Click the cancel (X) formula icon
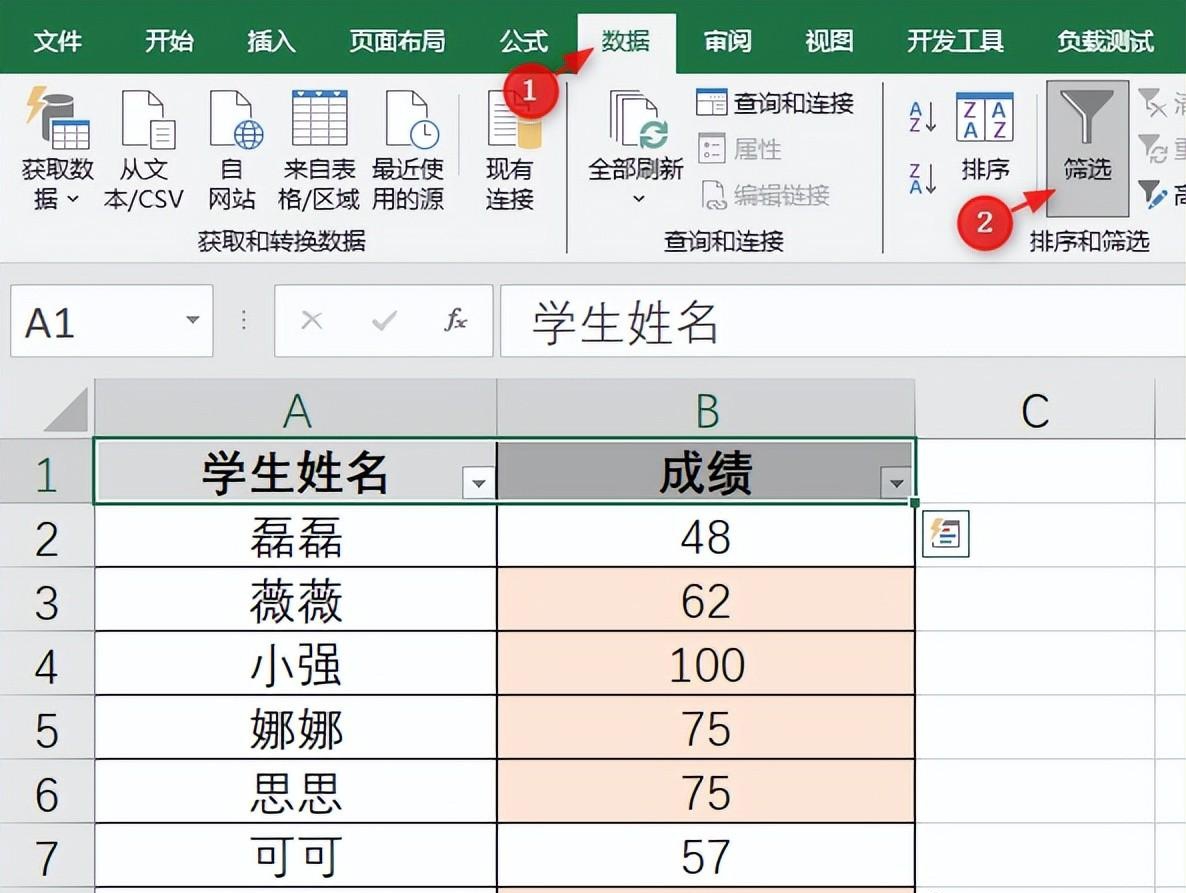This screenshot has width=1186, height=893. coord(312,321)
